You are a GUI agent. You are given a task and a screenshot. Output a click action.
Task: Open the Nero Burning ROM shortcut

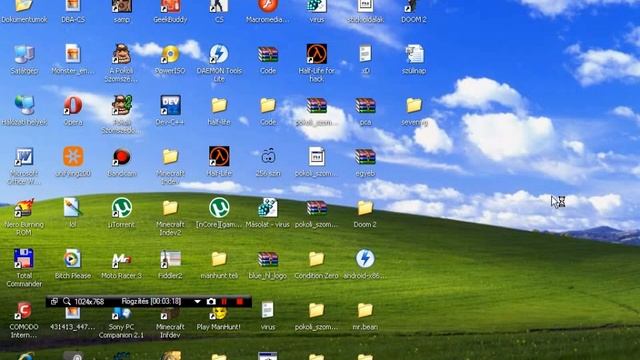24,208
